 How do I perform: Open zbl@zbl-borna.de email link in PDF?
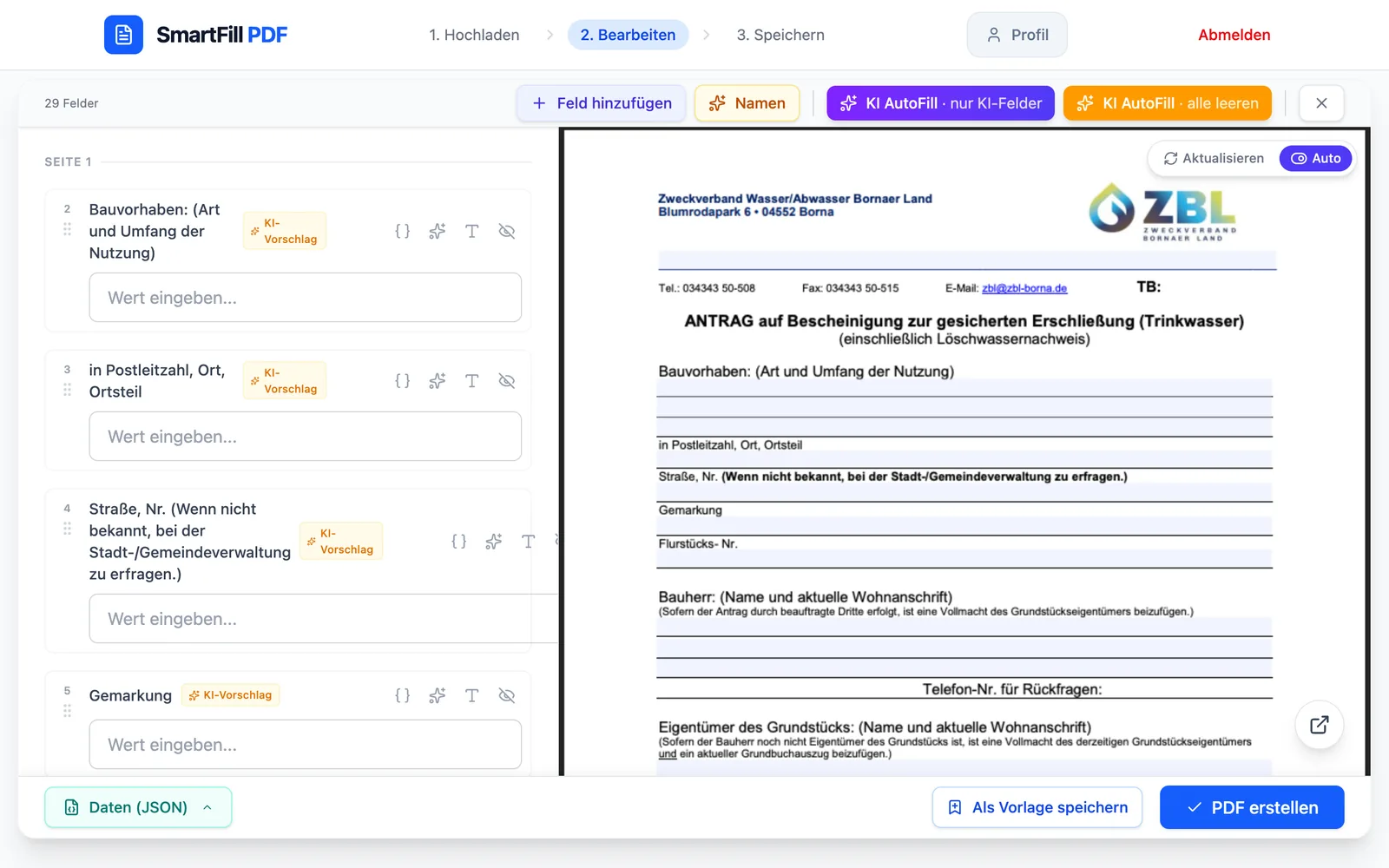[1024, 288]
